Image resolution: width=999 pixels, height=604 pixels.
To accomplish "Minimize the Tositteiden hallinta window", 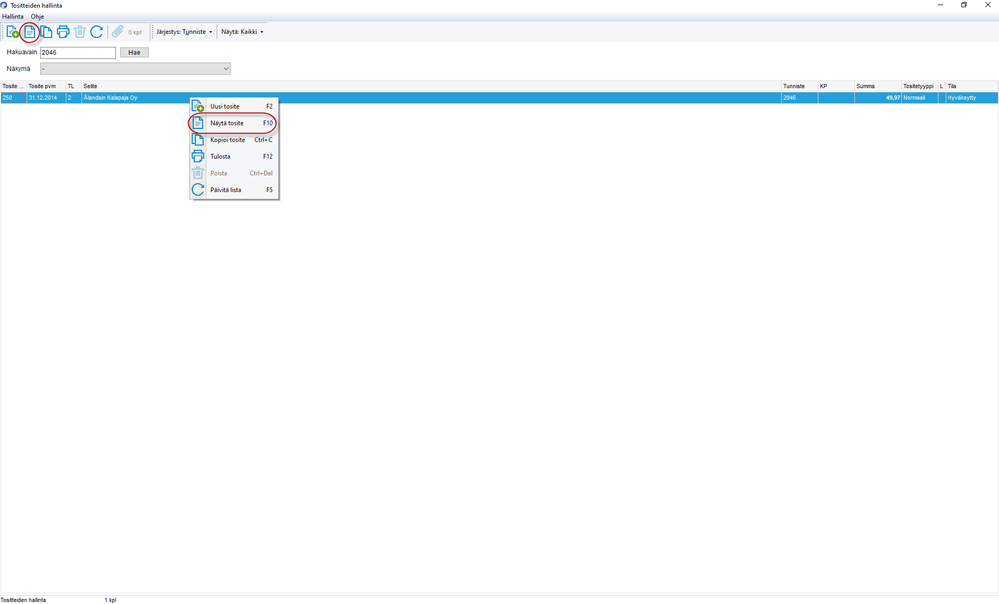I will click(x=940, y=5).
